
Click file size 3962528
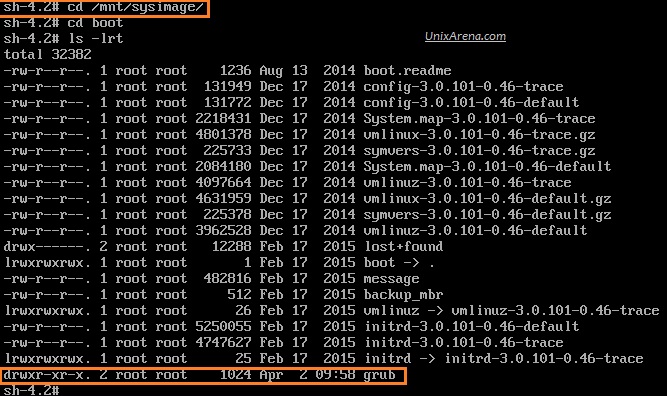[223, 231]
